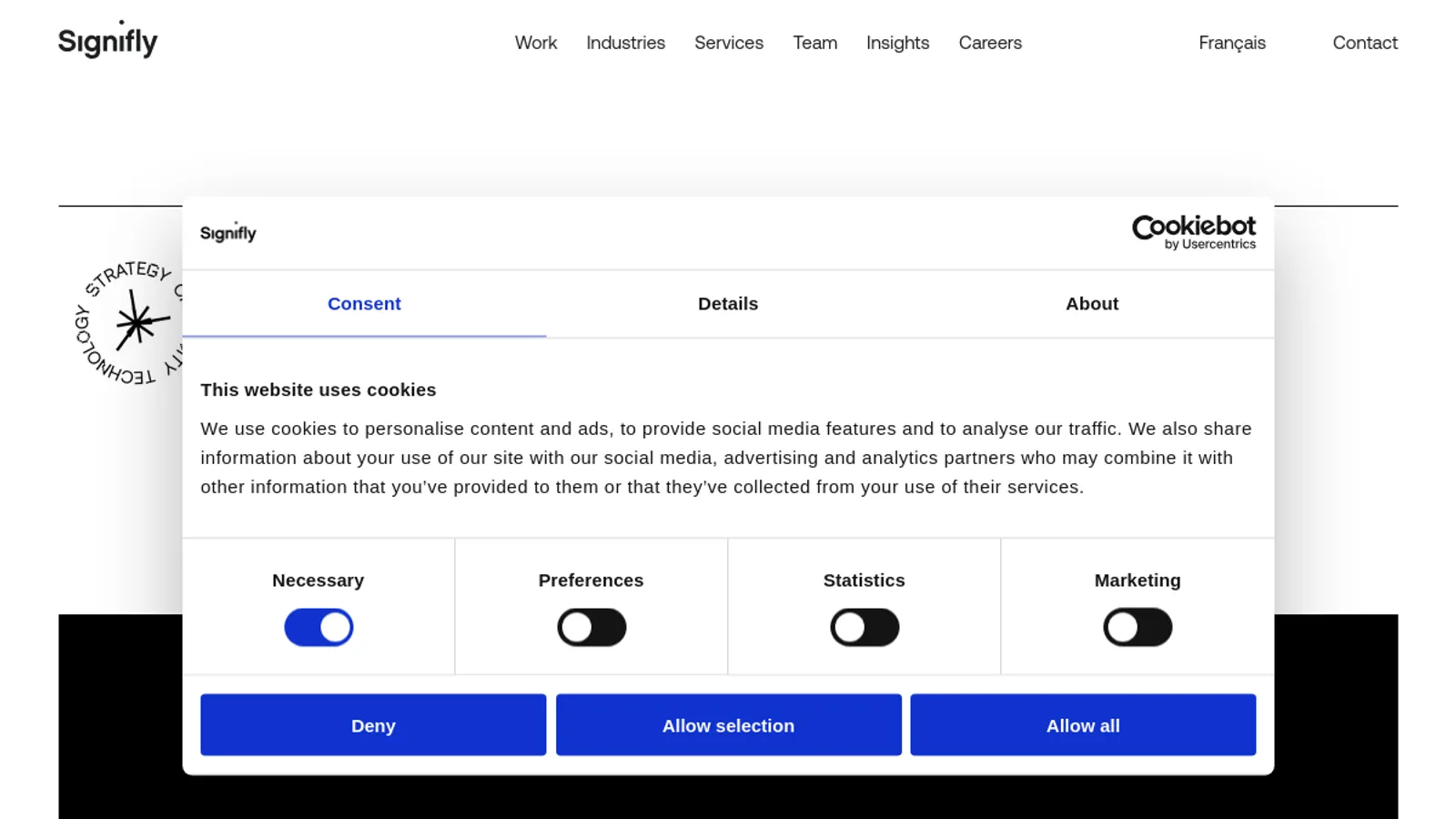Open the Insights nav link

(x=897, y=43)
